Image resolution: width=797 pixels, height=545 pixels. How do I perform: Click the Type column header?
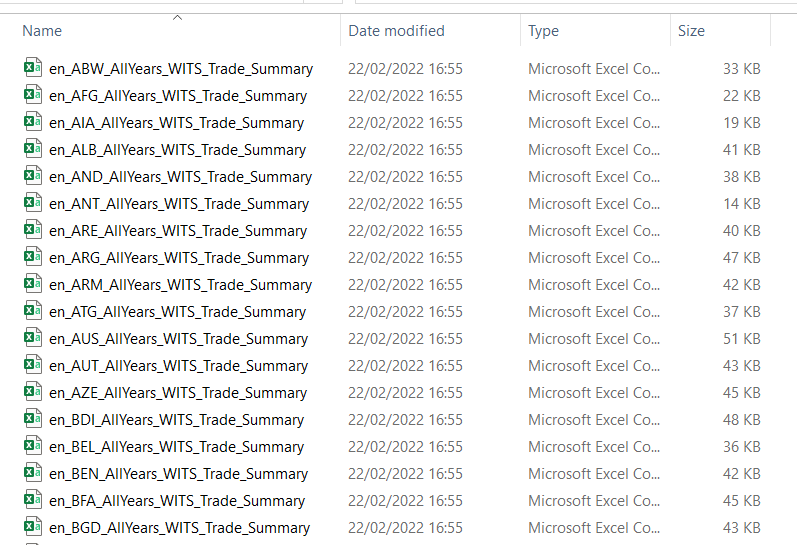click(543, 31)
